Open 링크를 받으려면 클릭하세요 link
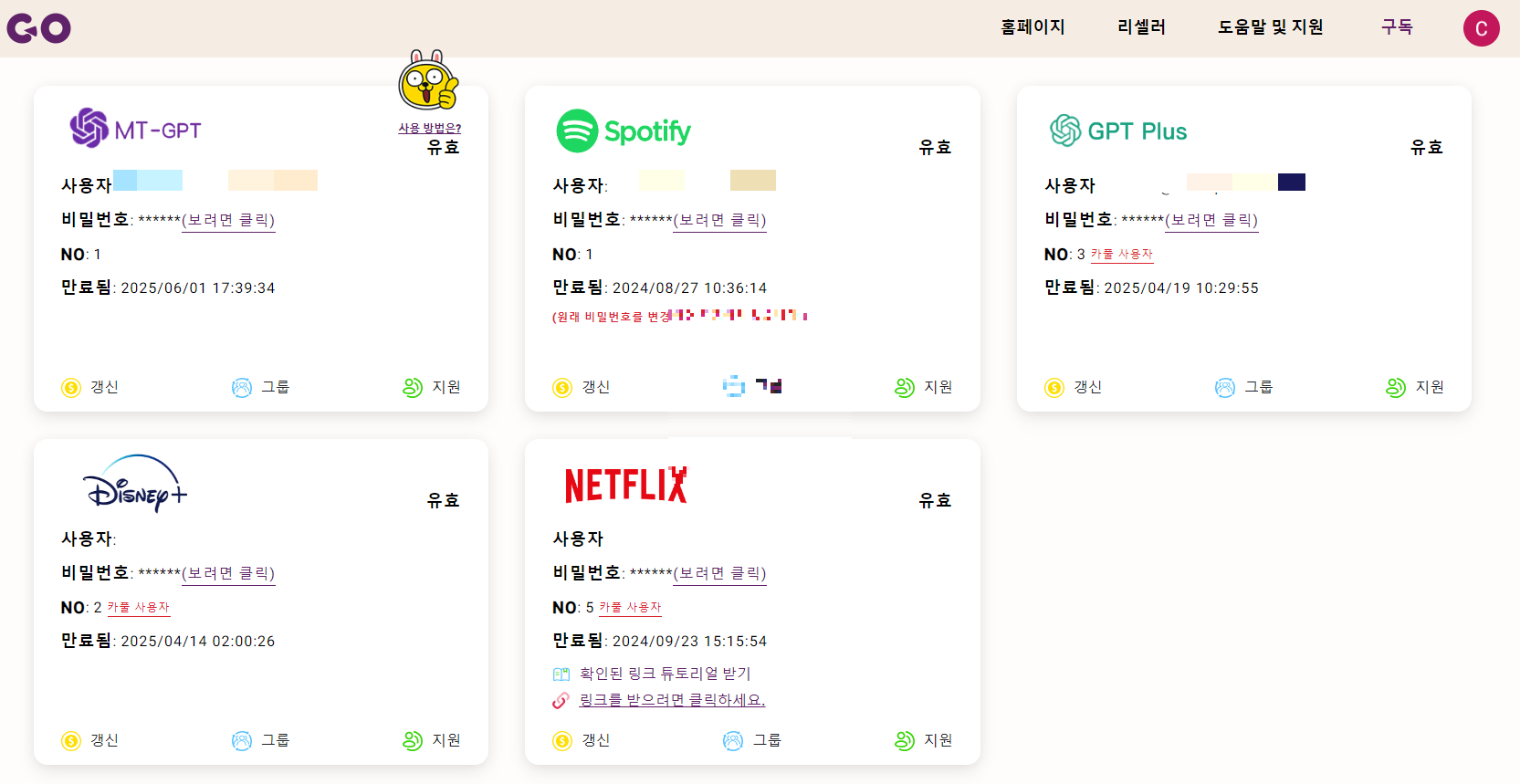Image resolution: width=1520 pixels, height=784 pixels. pos(672,700)
